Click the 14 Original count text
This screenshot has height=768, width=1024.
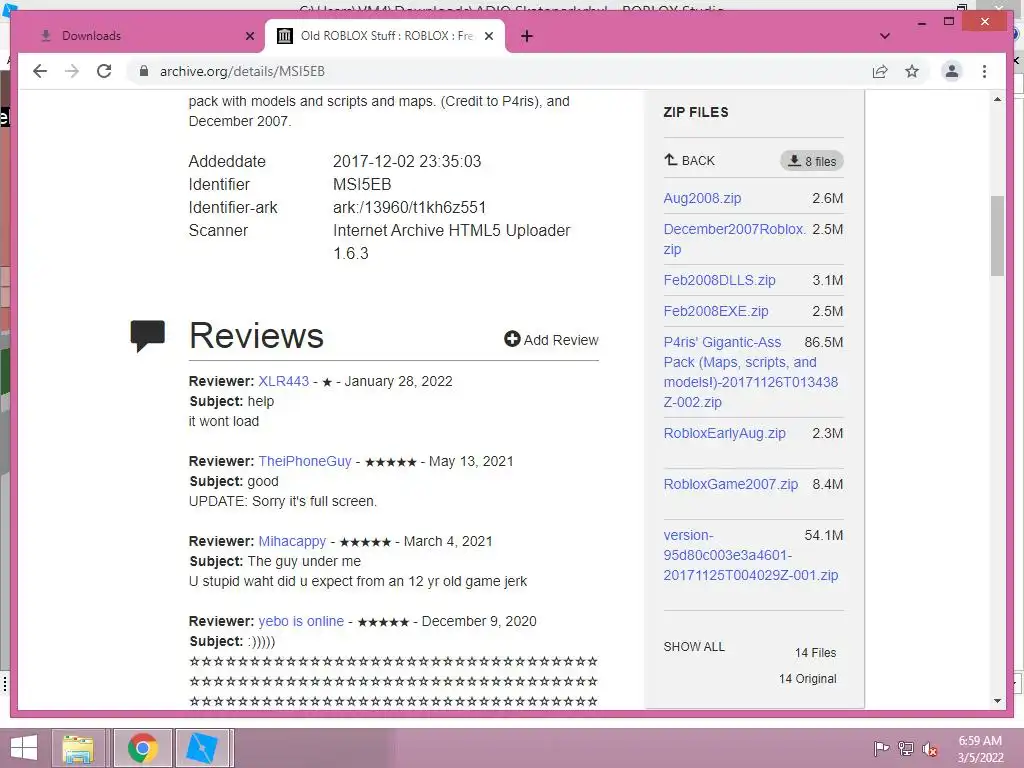pyautogui.click(x=807, y=679)
